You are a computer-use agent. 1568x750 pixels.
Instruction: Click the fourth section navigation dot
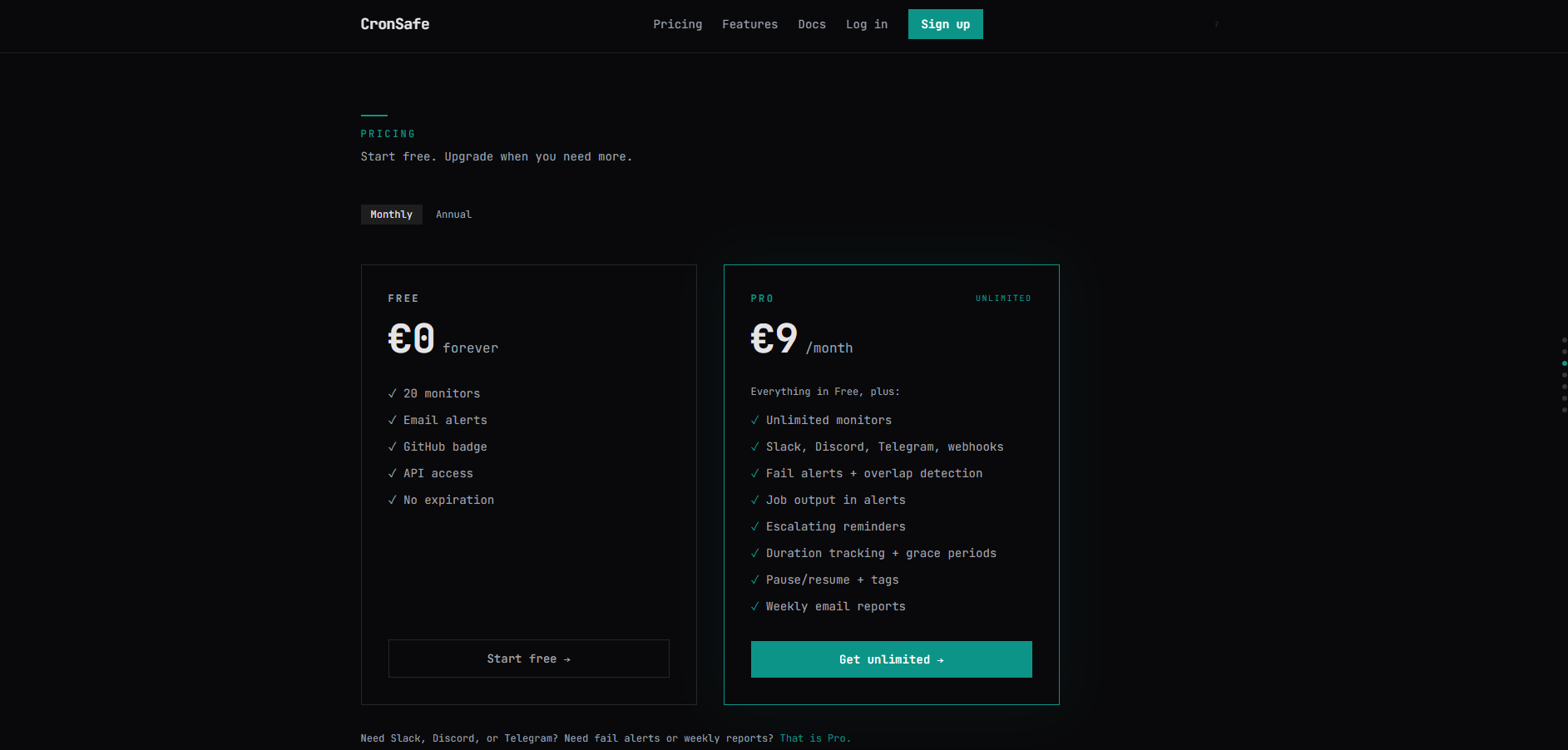[x=1565, y=375]
